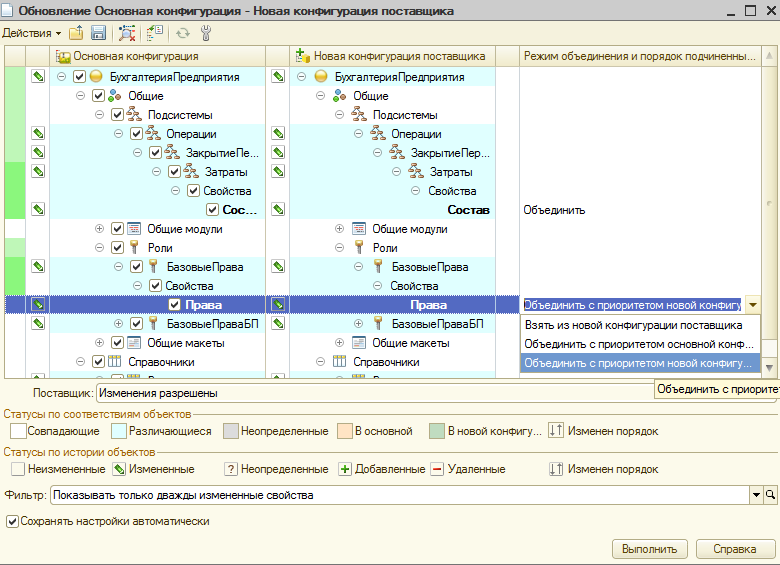Open the Фильтр dropdown arrow
Screen dimensions: 780x565
coord(756,495)
